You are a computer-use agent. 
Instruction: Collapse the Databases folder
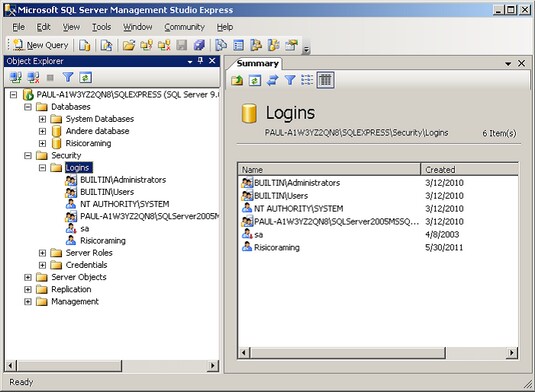click(x=28, y=107)
